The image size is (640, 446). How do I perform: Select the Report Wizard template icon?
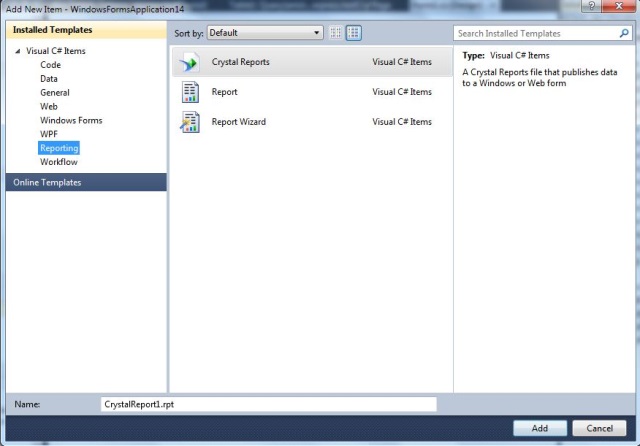point(190,122)
